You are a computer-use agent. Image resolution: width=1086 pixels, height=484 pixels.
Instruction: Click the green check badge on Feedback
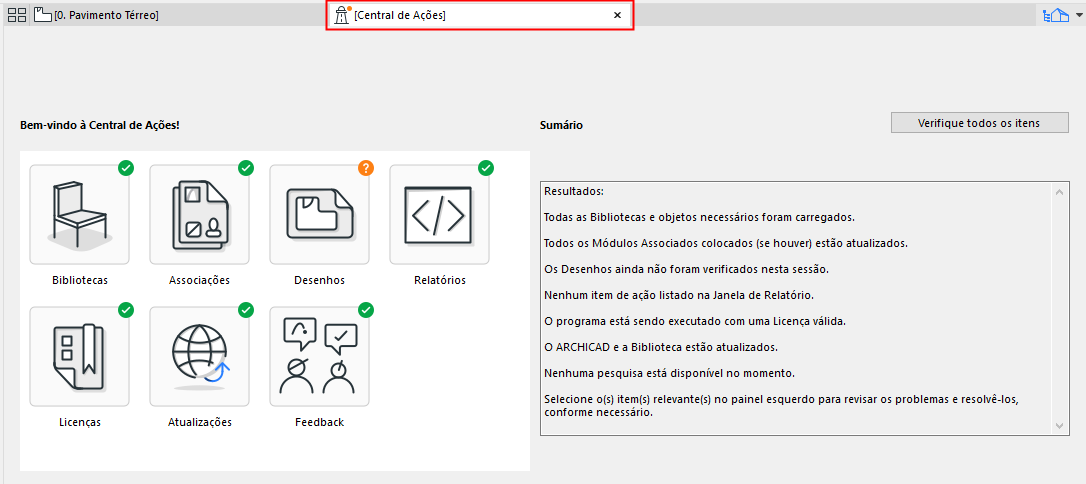coord(366,310)
